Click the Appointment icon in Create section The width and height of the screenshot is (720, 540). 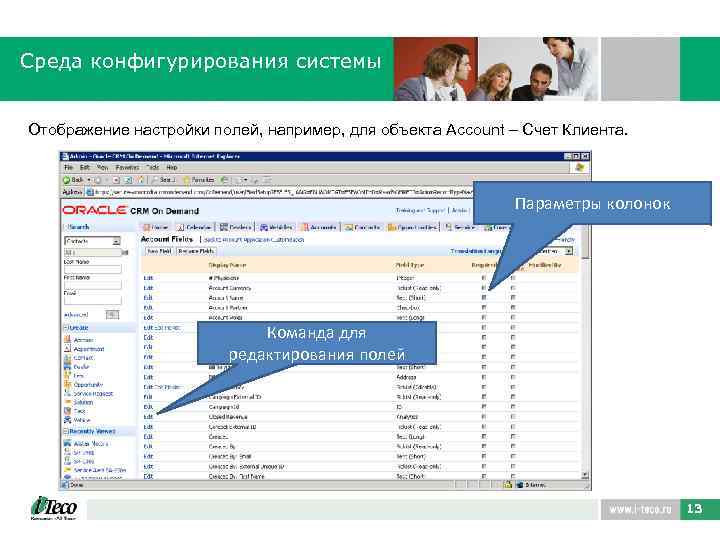click(68, 349)
